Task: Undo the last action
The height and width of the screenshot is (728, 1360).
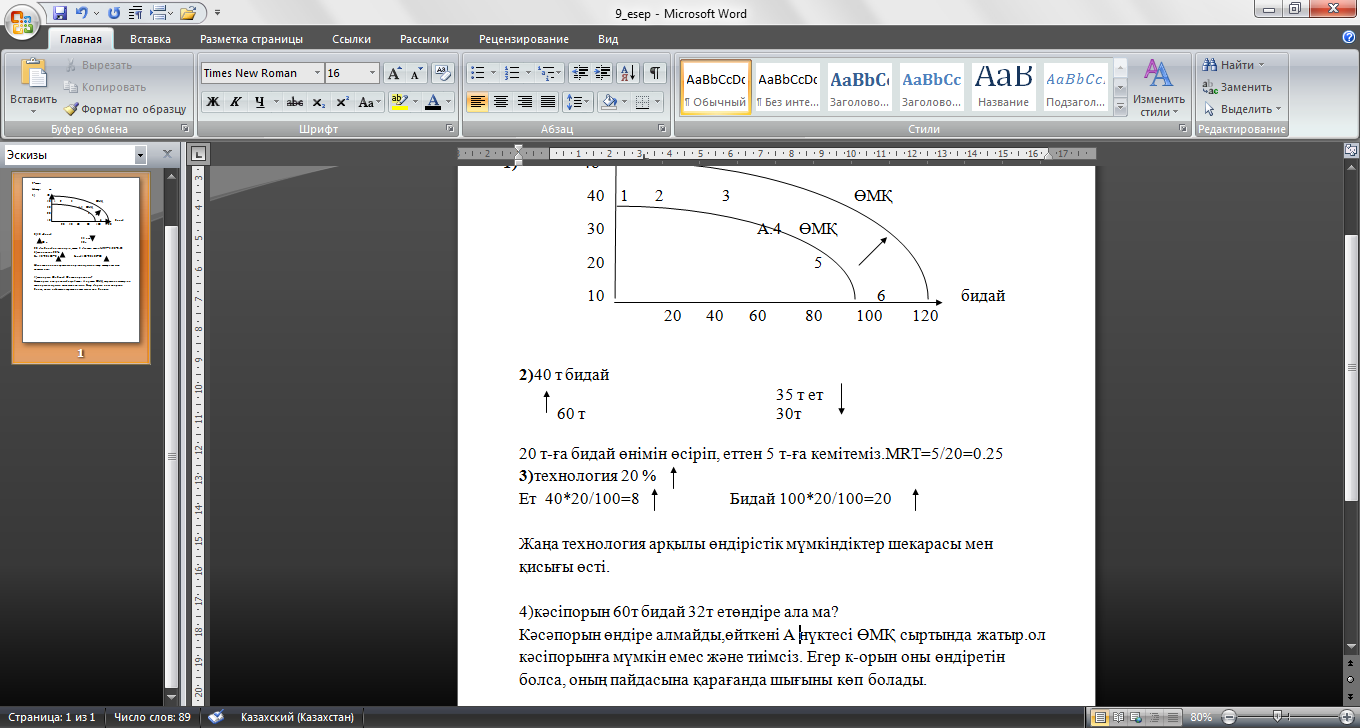Action: [x=80, y=14]
